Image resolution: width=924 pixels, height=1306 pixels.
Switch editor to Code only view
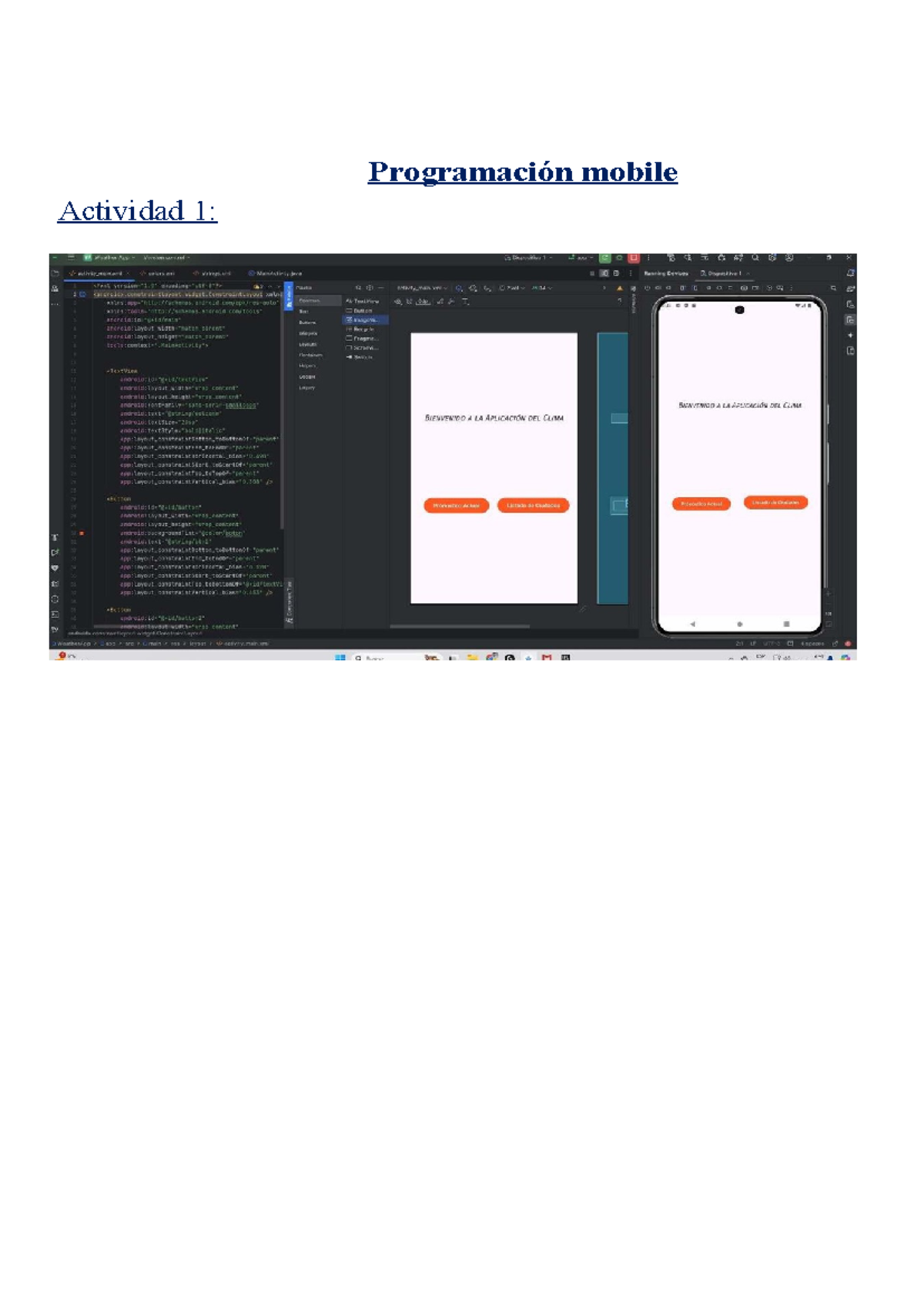(x=592, y=273)
